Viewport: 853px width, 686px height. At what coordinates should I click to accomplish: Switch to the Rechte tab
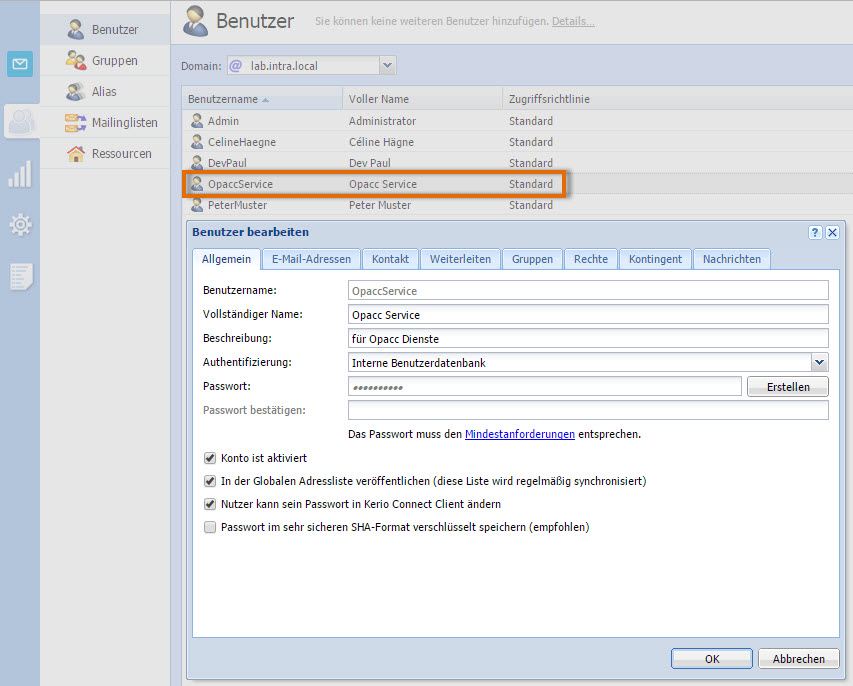(x=591, y=259)
